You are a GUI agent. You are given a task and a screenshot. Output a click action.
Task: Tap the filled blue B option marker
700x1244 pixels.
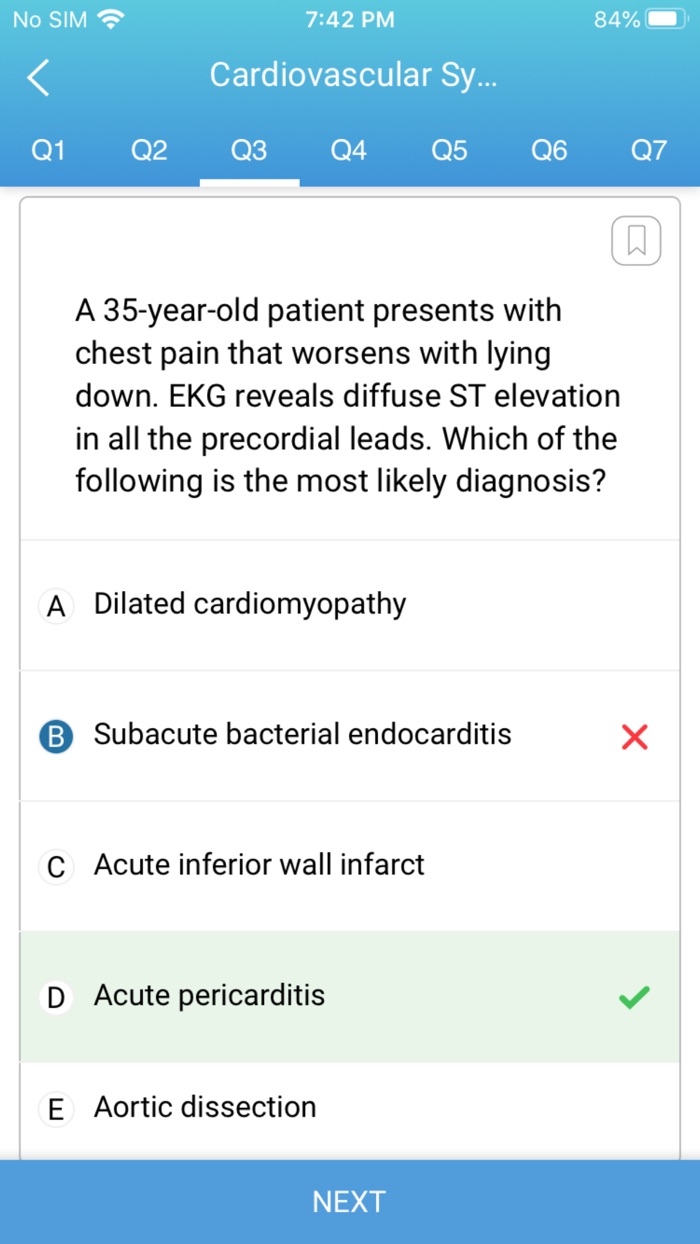pos(56,735)
